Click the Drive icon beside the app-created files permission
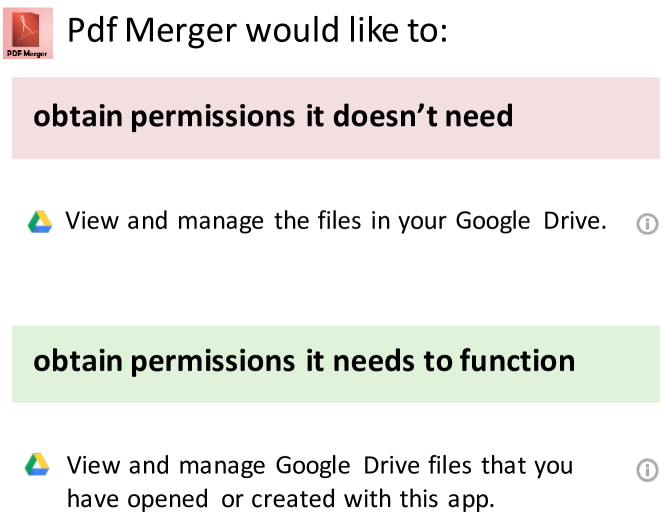Viewport: 664px width, 530px height. (39, 465)
